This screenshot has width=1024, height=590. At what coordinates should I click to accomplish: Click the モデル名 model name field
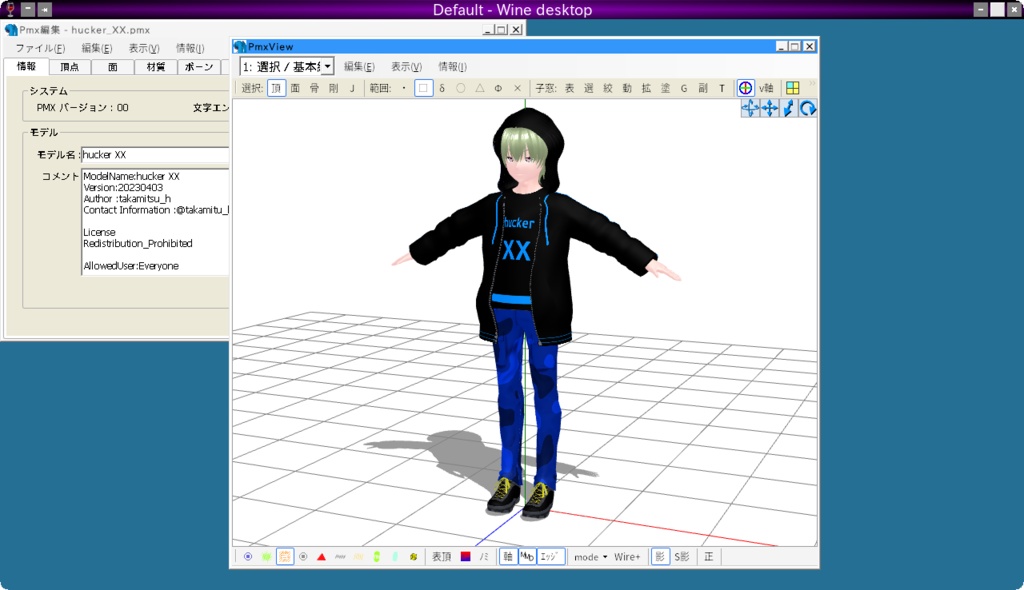155,155
